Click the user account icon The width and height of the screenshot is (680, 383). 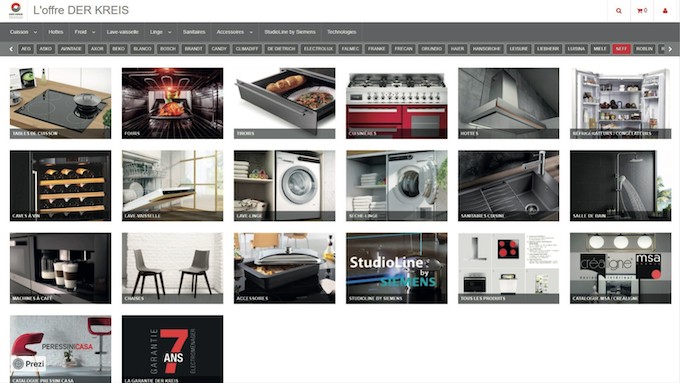click(x=665, y=11)
